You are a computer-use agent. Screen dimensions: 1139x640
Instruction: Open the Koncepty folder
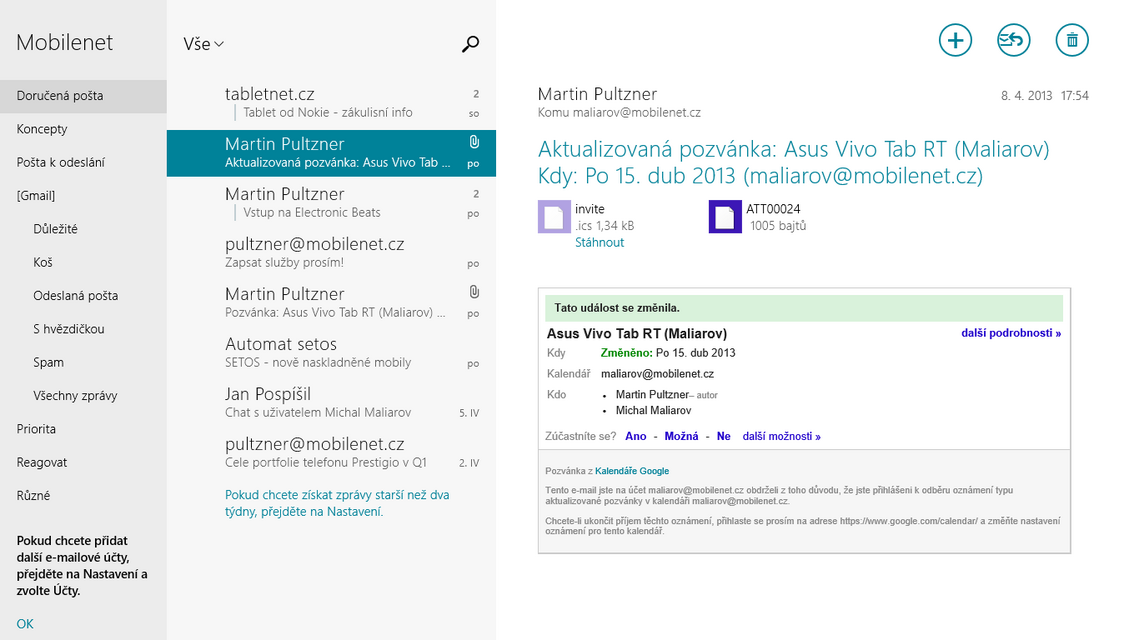(x=42, y=129)
